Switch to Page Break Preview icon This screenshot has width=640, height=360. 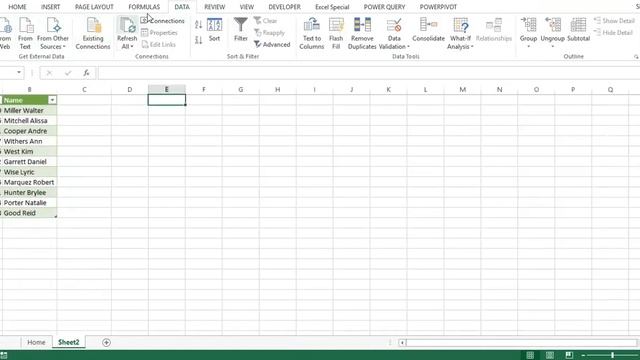coord(569,355)
